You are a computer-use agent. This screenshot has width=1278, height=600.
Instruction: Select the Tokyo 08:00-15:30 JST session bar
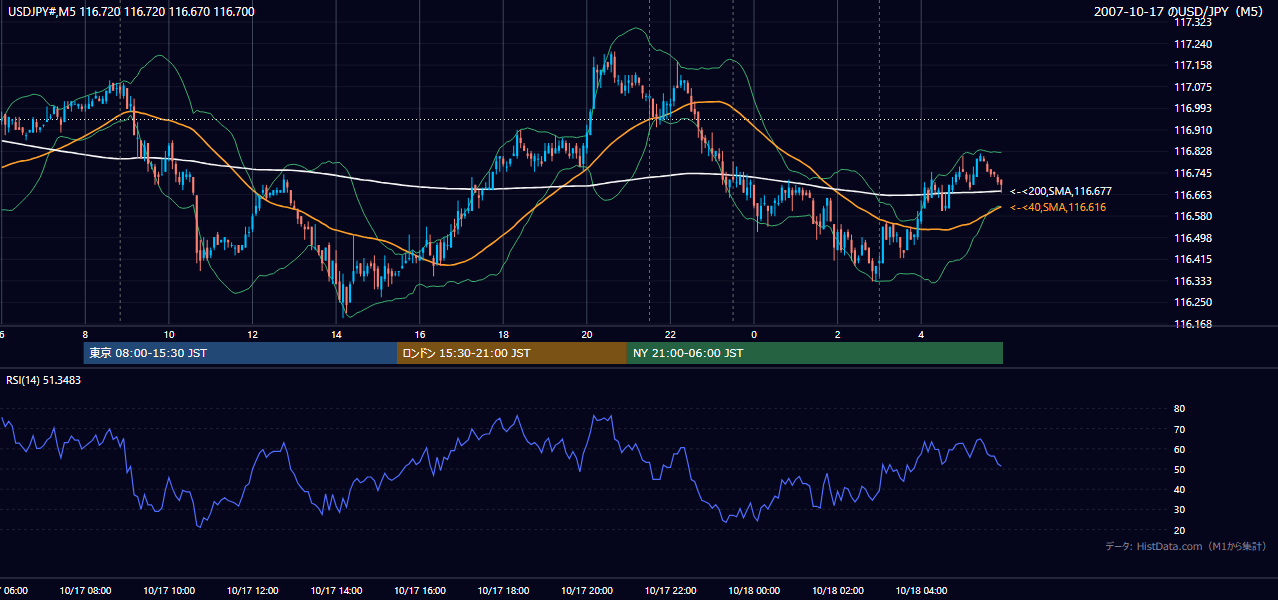click(x=240, y=353)
